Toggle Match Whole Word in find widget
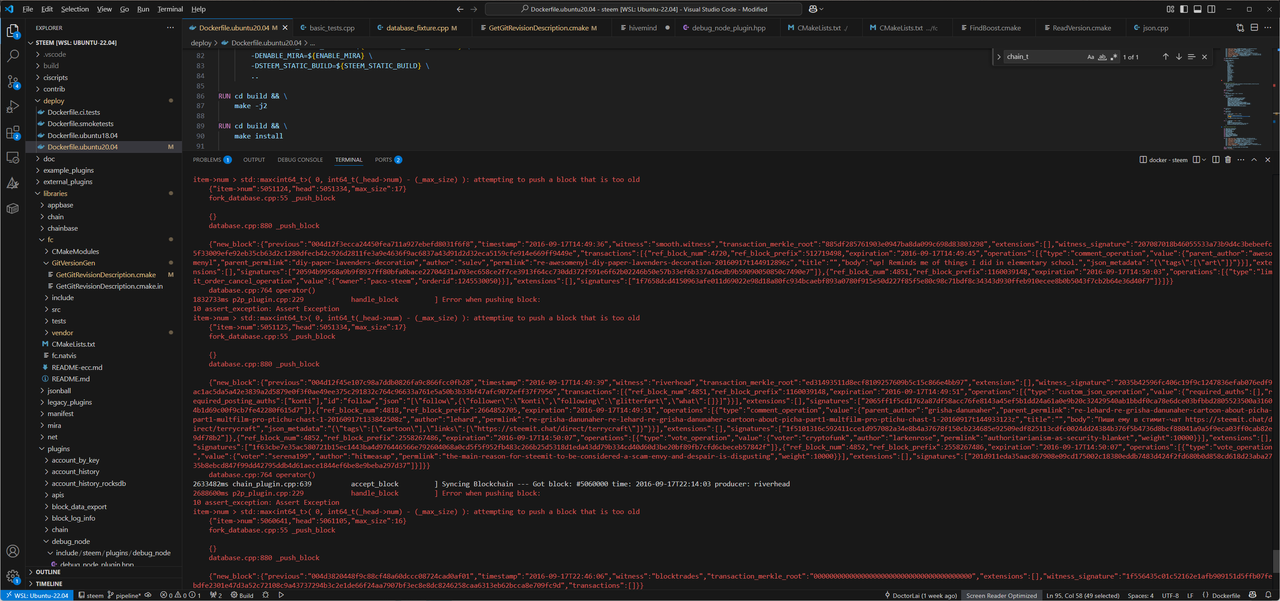 1104,57
